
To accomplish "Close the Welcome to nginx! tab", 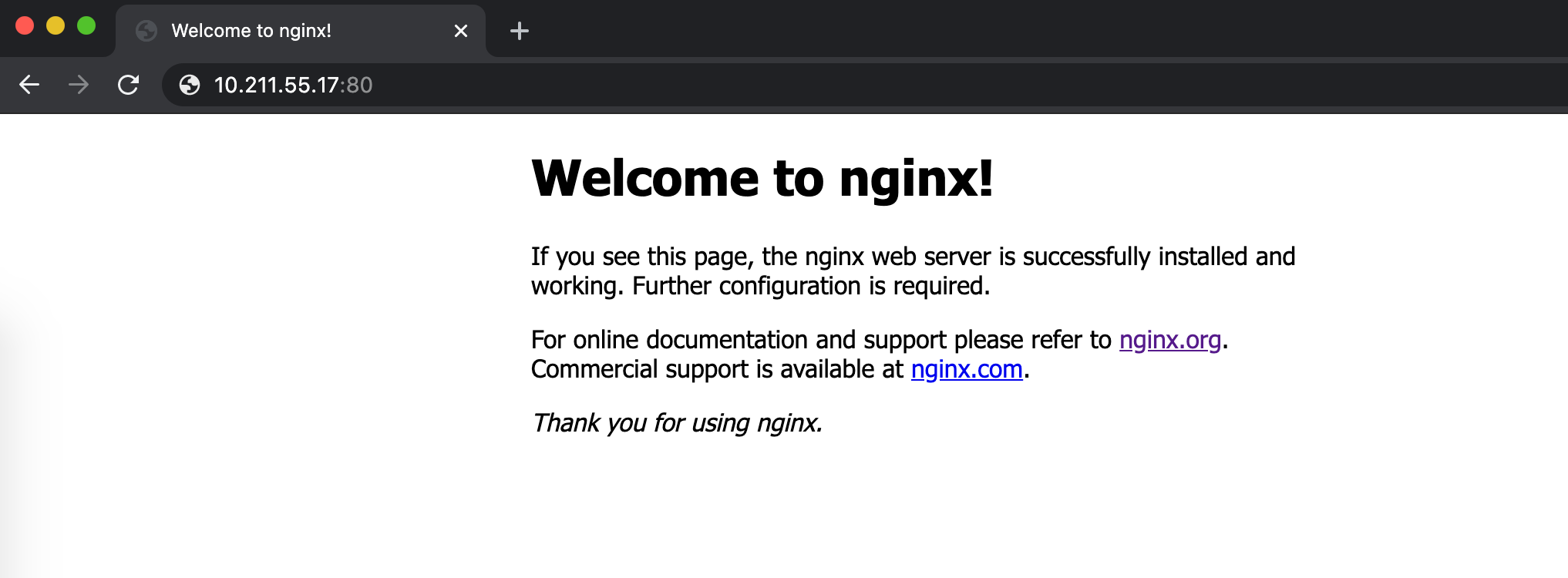I will [x=461, y=31].
